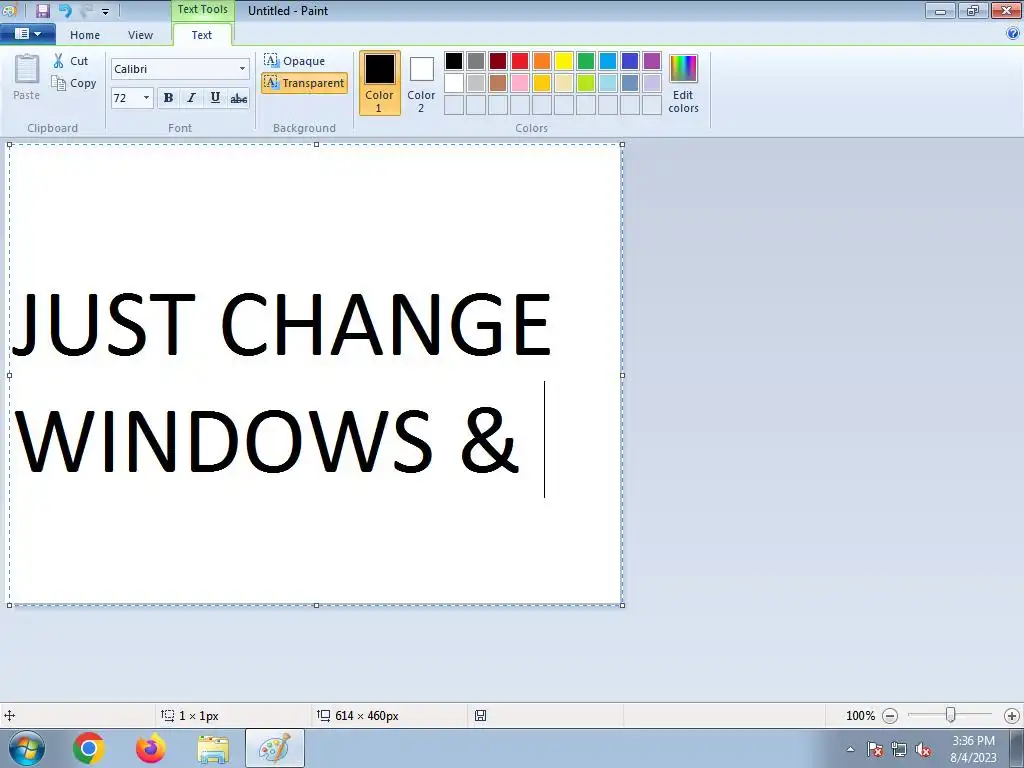Click the Paste clipboard button
This screenshot has height=768, width=1024.
27,77
